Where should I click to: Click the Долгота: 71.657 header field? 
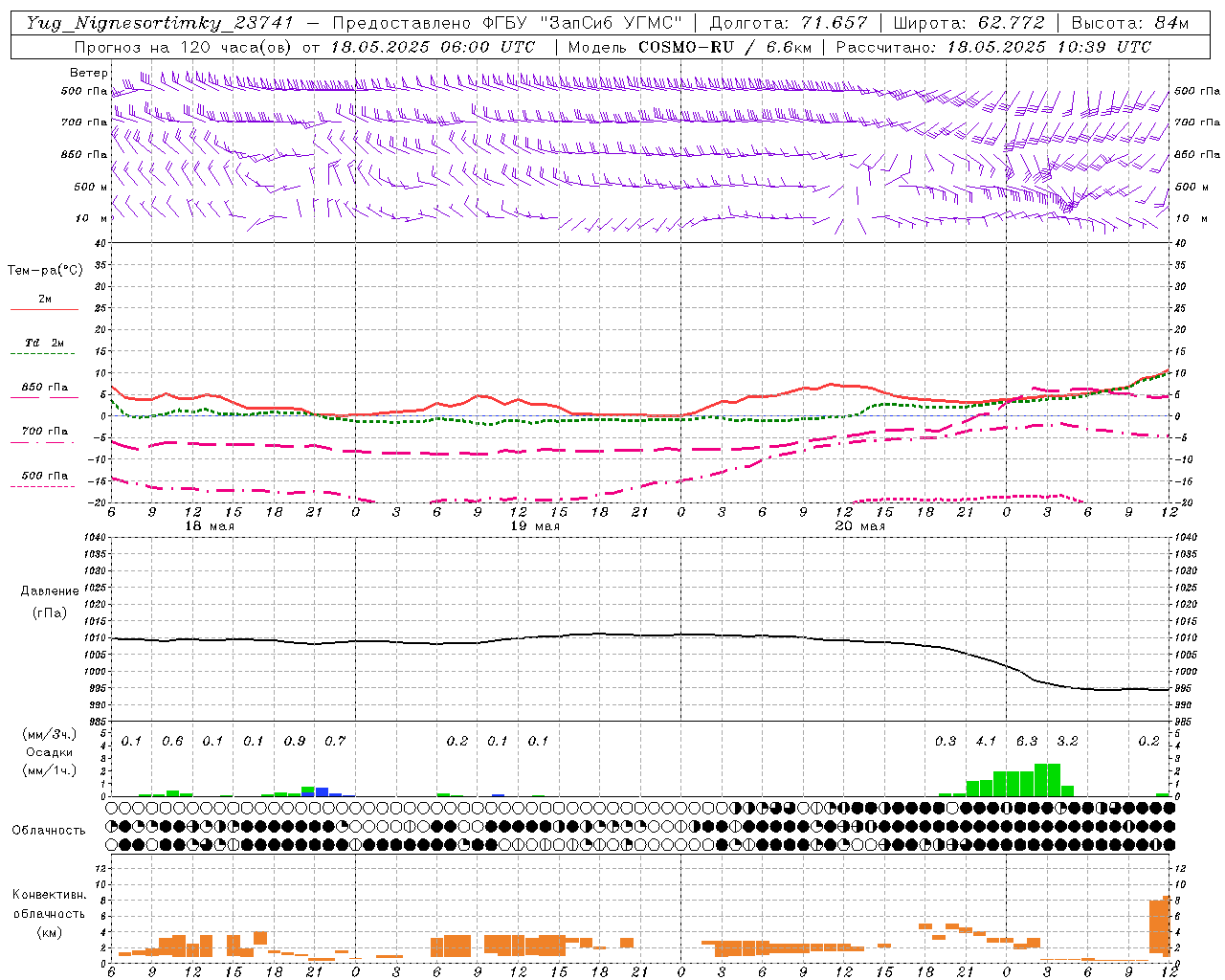(x=789, y=23)
